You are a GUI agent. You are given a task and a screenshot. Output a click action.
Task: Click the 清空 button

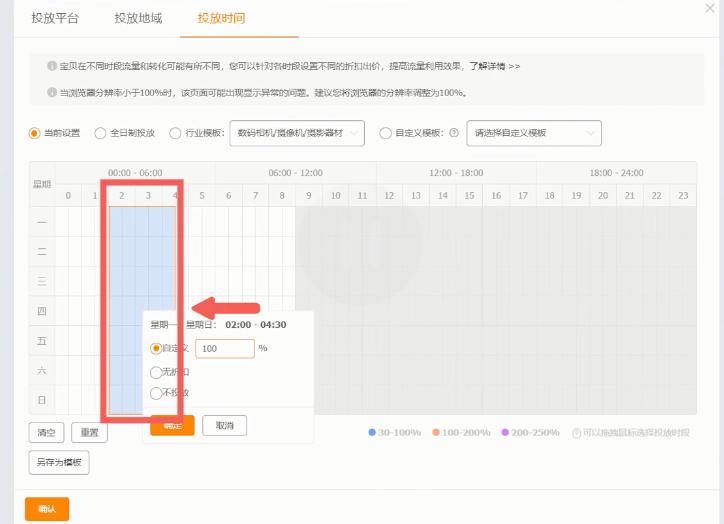pyautogui.click(x=46, y=433)
